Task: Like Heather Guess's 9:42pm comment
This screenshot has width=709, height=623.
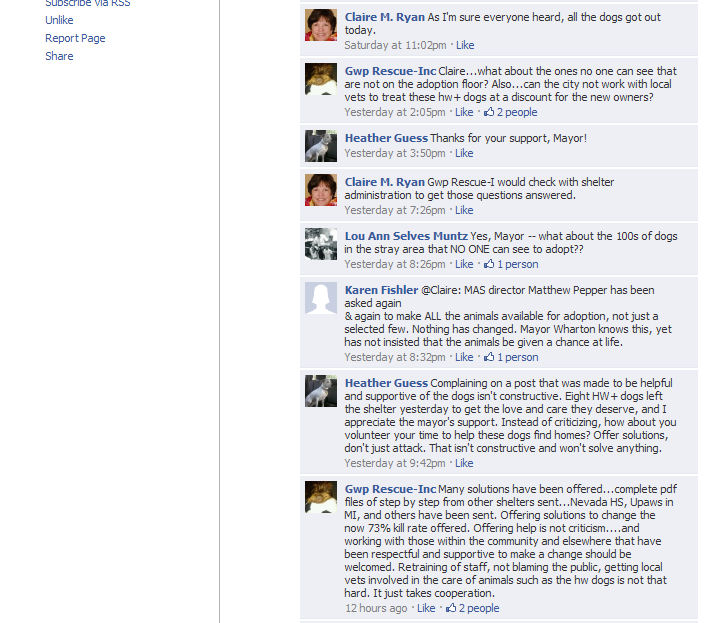Action: point(464,463)
